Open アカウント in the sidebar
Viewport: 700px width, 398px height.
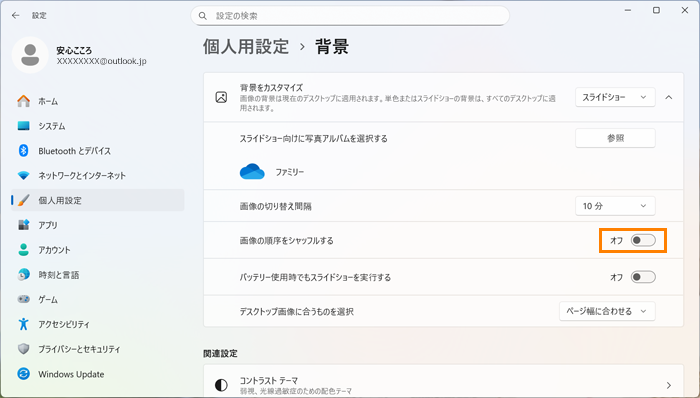(x=98, y=249)
